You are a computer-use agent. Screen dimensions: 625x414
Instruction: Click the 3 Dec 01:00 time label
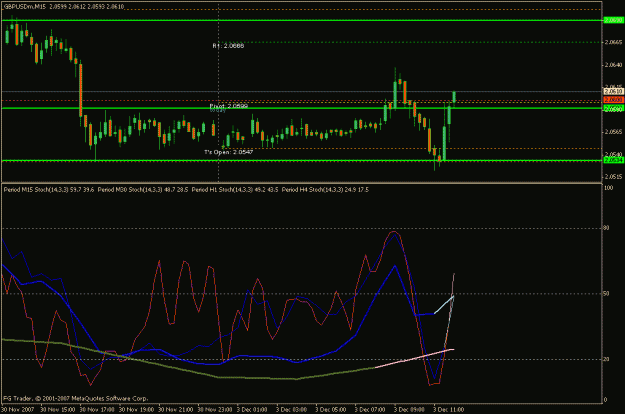(252, 409)
